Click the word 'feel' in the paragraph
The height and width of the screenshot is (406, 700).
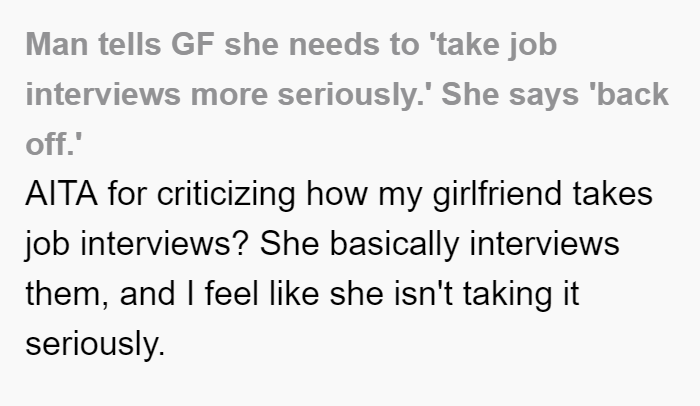(231, 294)
